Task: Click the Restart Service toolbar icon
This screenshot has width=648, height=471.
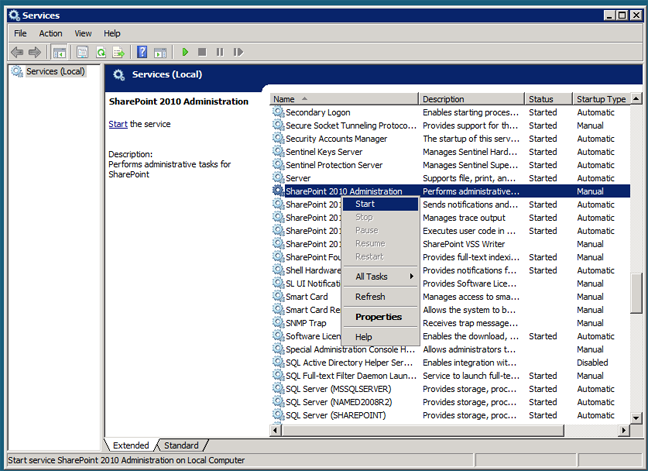Action: (238, 52)
